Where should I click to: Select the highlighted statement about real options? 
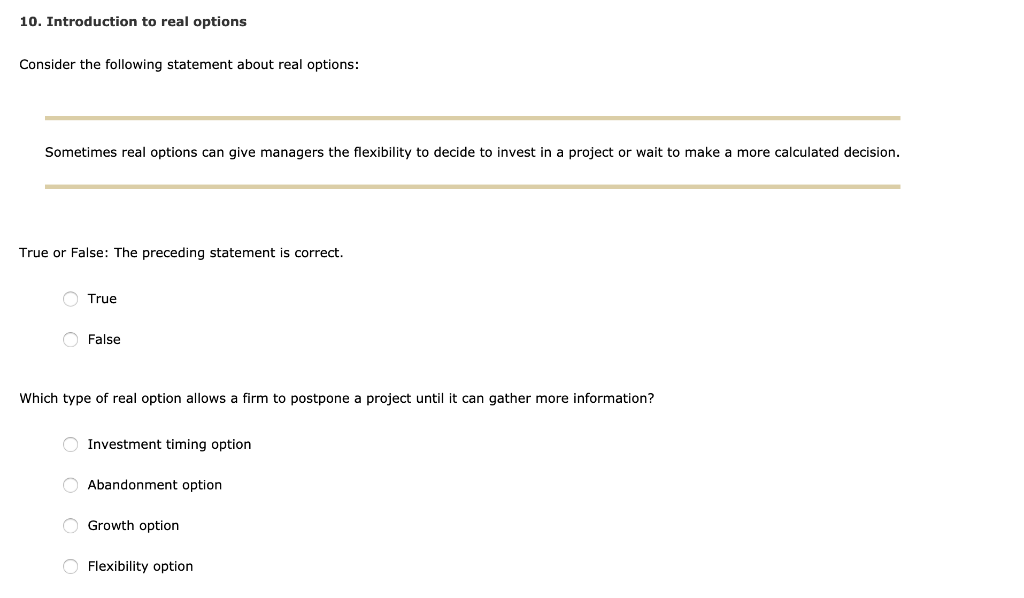pyautogui.click(x=472, y=152)
